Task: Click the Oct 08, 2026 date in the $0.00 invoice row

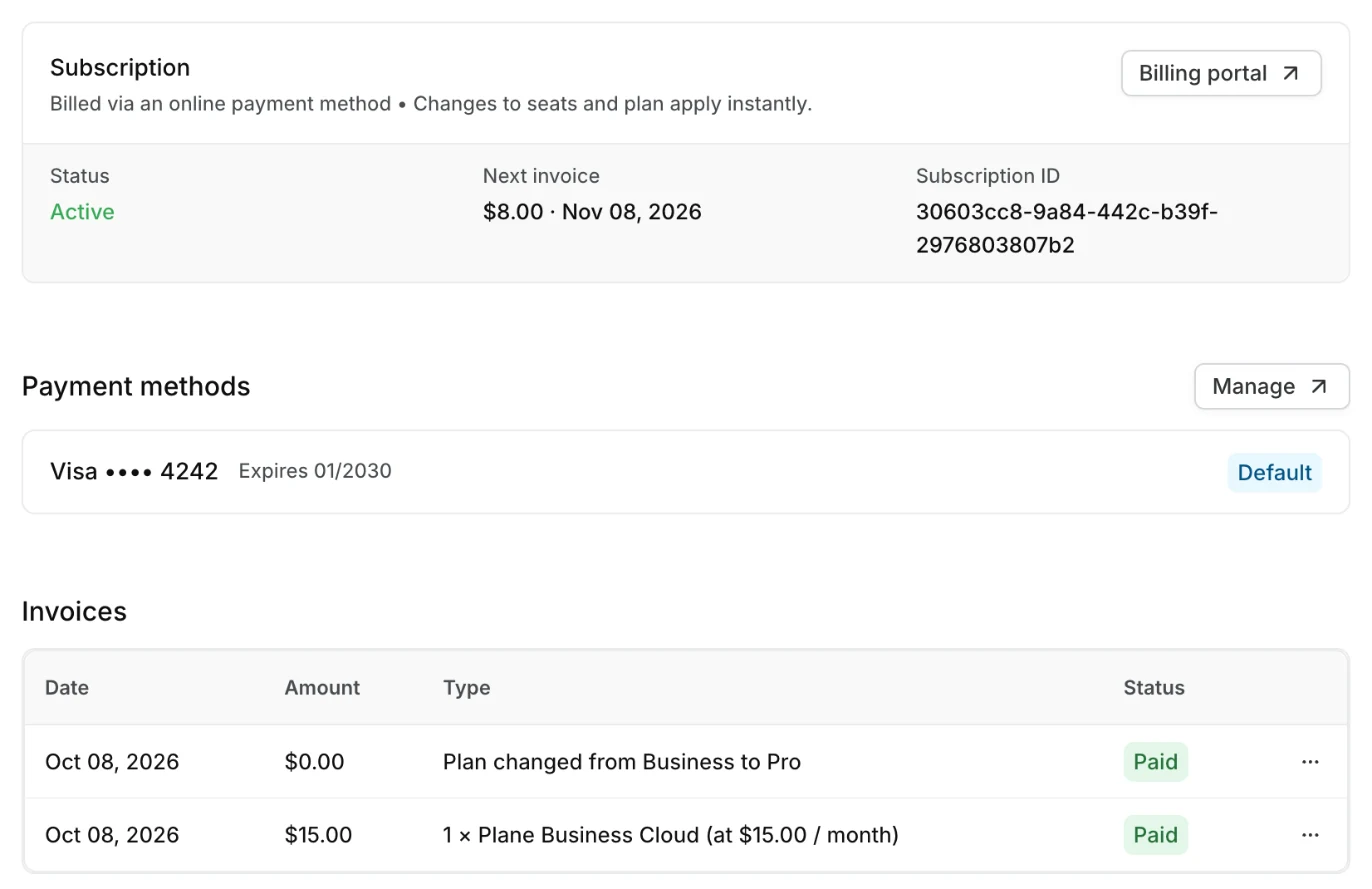Action: pyautogui.click(x=112, y=762)
